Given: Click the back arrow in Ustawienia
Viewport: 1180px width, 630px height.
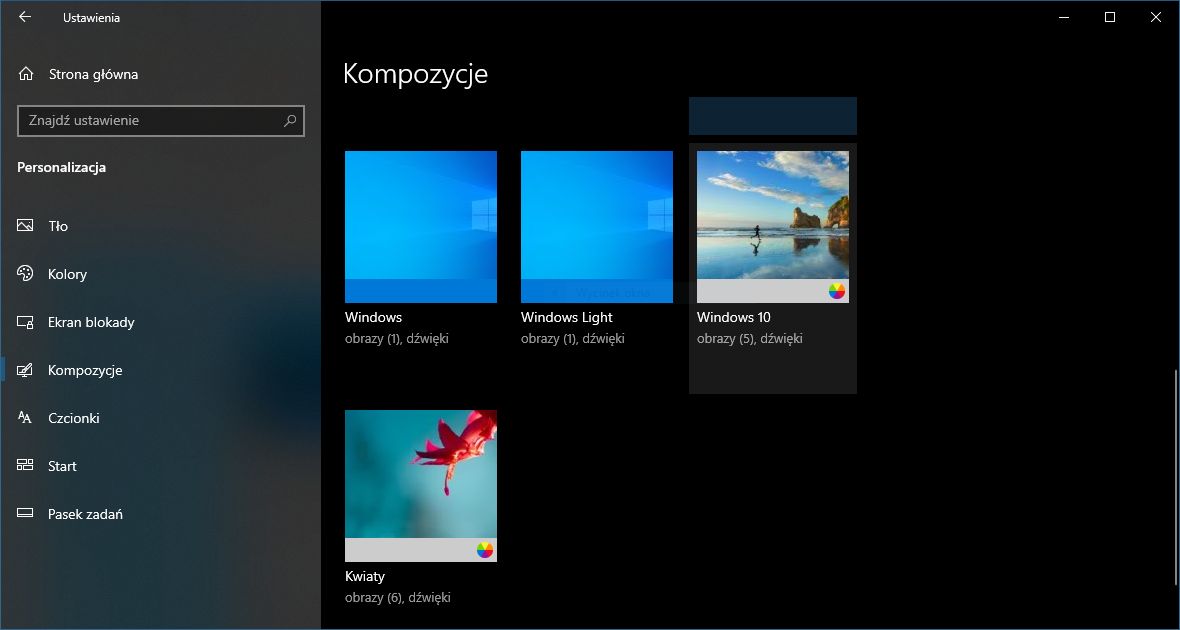Looking at the screenshot, I should (25, 17).
